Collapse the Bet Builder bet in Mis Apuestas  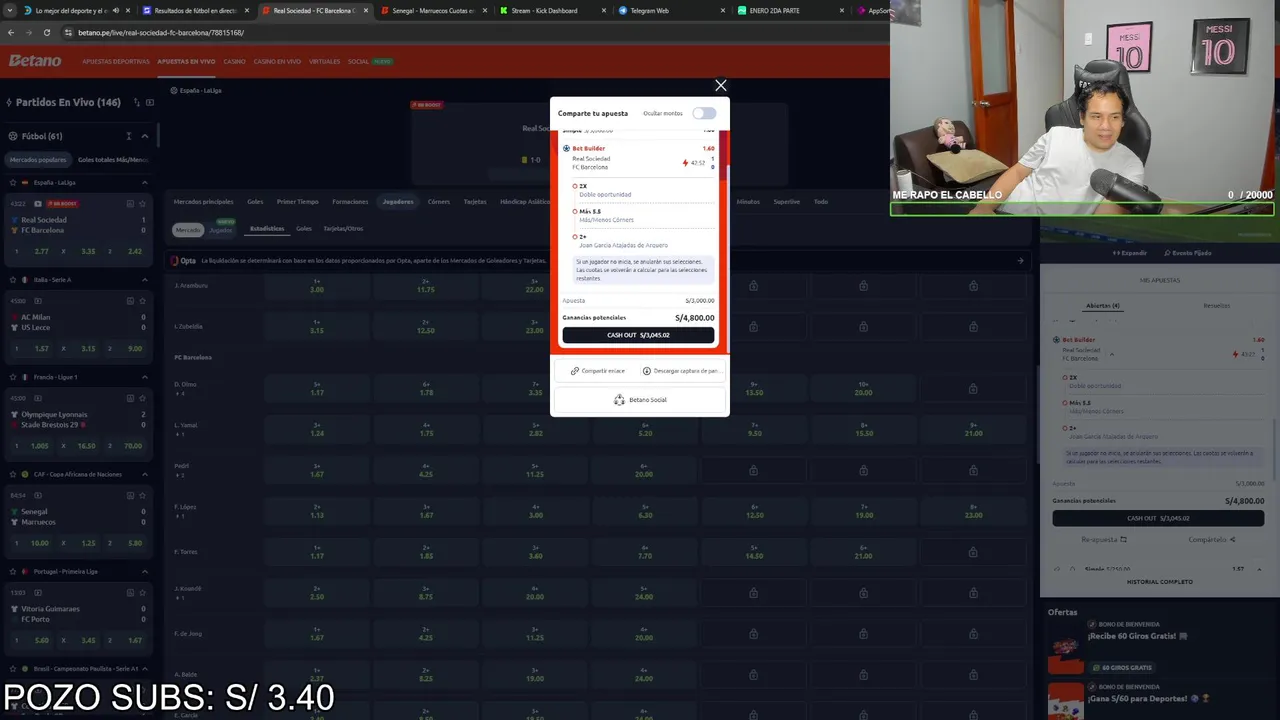[x=1112, y=354]
